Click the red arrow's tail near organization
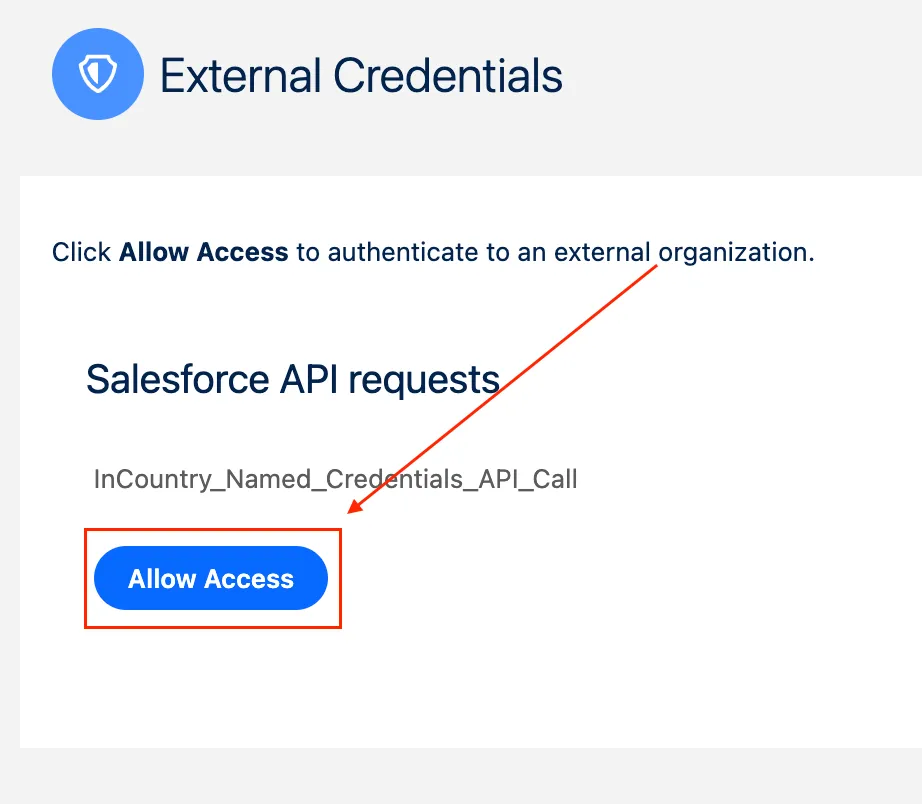The width and height of the screenshot is (922, 804). coord(656,268)
